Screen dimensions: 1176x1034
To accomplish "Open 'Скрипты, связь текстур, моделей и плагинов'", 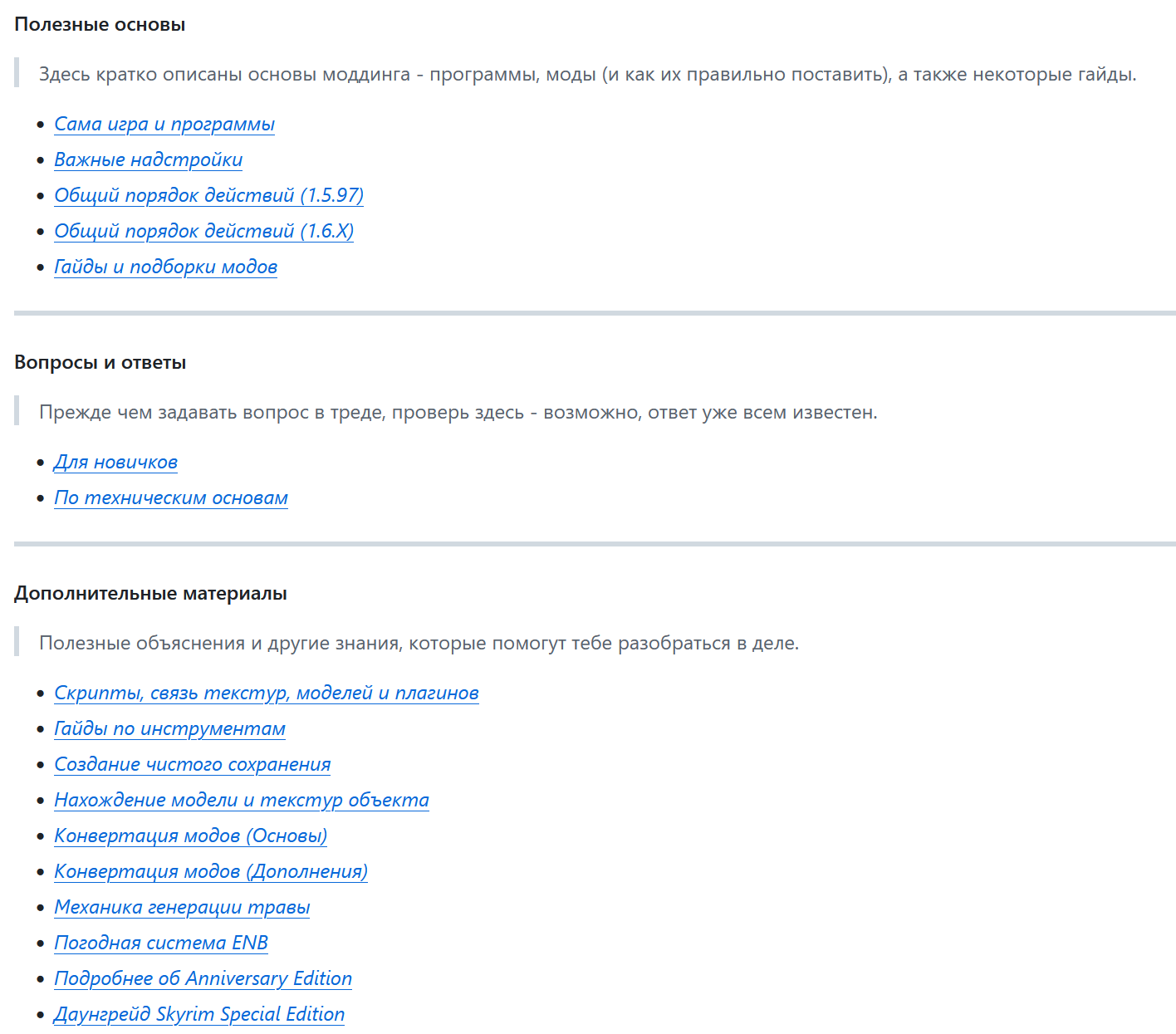I will (266, 693).
